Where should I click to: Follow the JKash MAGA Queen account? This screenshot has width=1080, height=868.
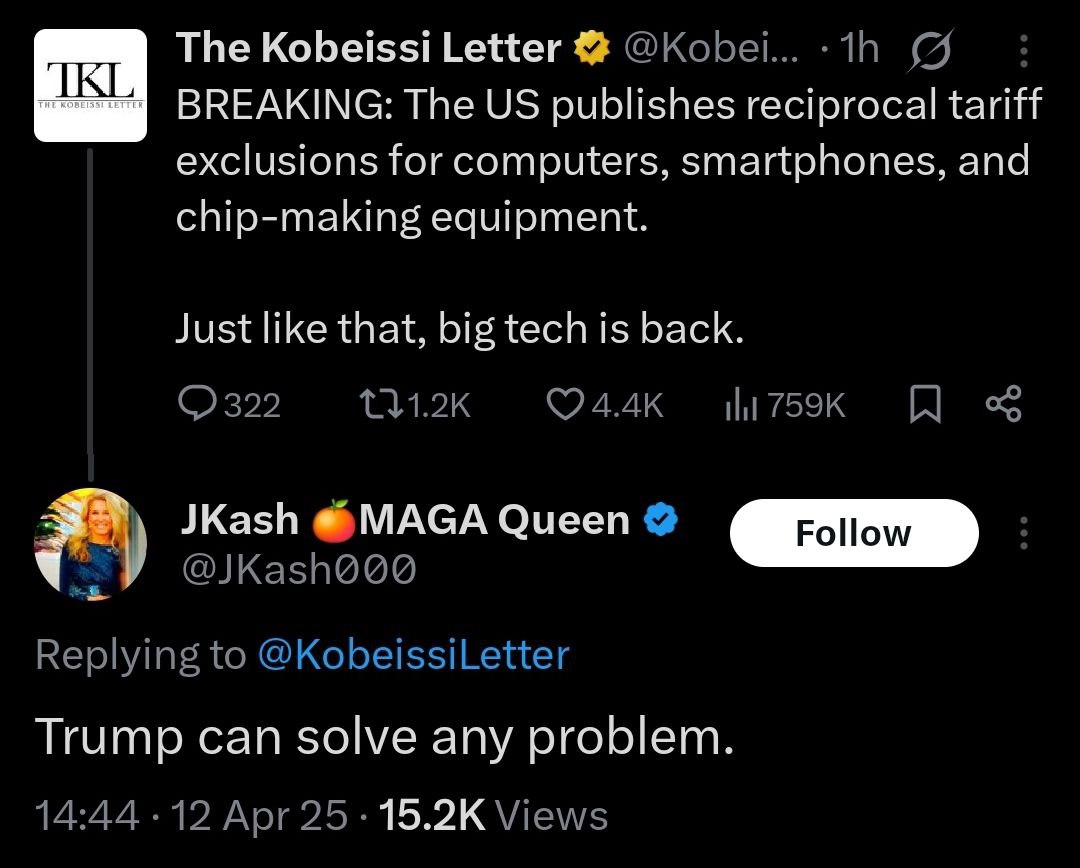(853, 533)
